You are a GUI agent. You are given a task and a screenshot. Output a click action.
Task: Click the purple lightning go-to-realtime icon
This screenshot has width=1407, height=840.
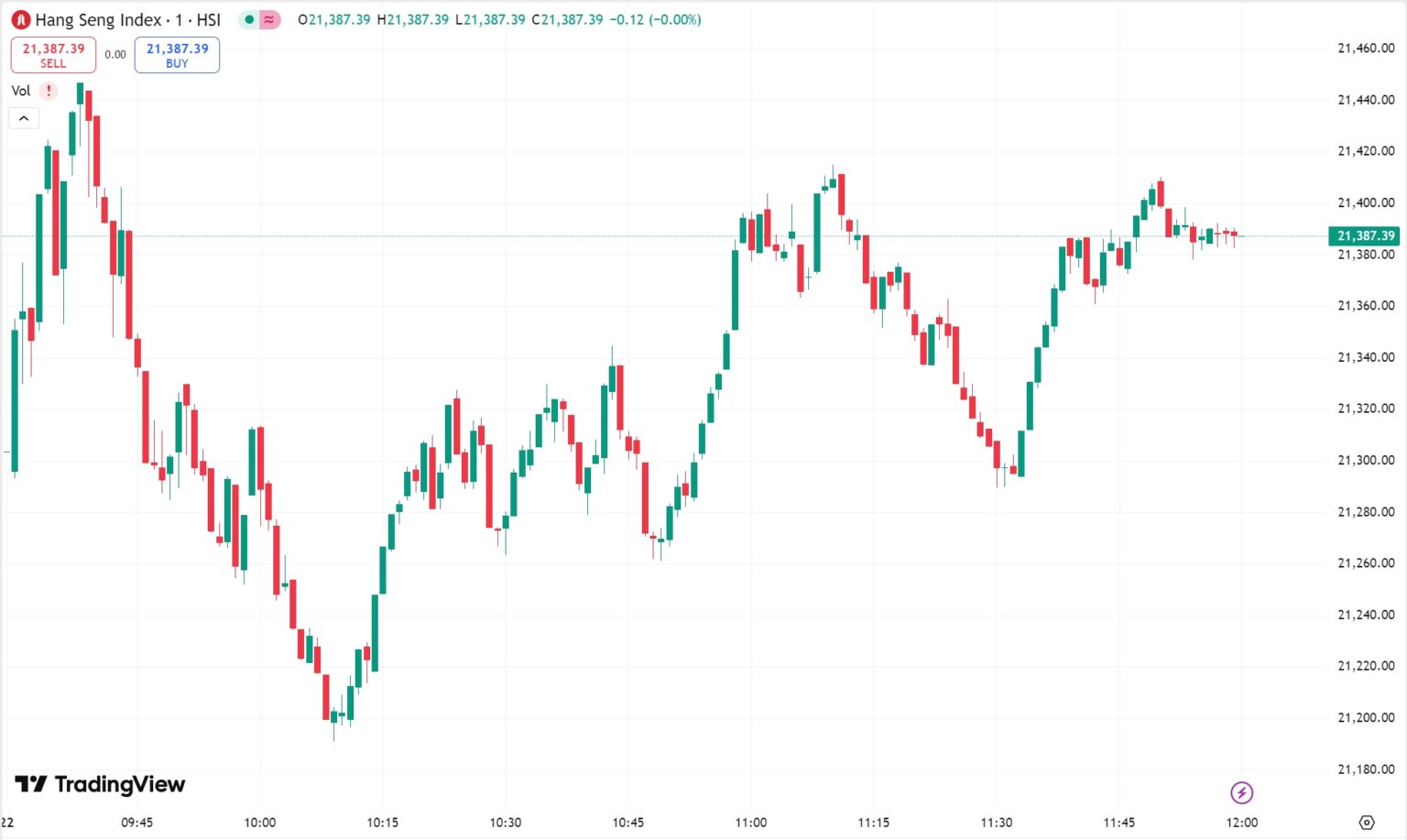pyautogui.click(x=1241, y=792)
